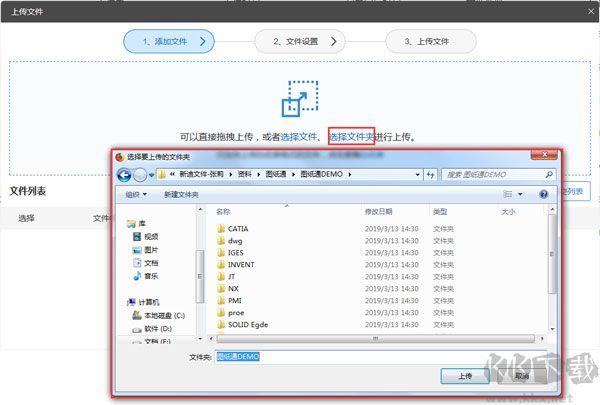Sort by the 大小 column header
Image resolution: width=600 pixels, height=405 pixels.
point(508,212)
